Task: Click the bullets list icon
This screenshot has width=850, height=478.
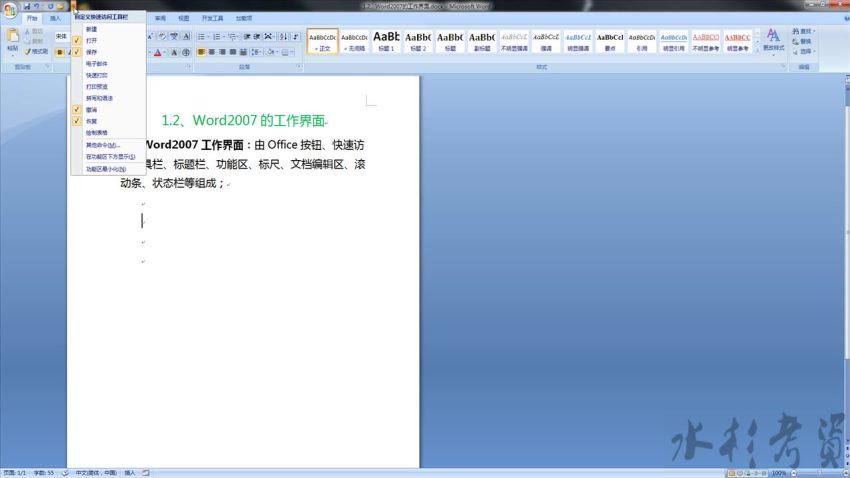Action: click(x=201, y=37)
